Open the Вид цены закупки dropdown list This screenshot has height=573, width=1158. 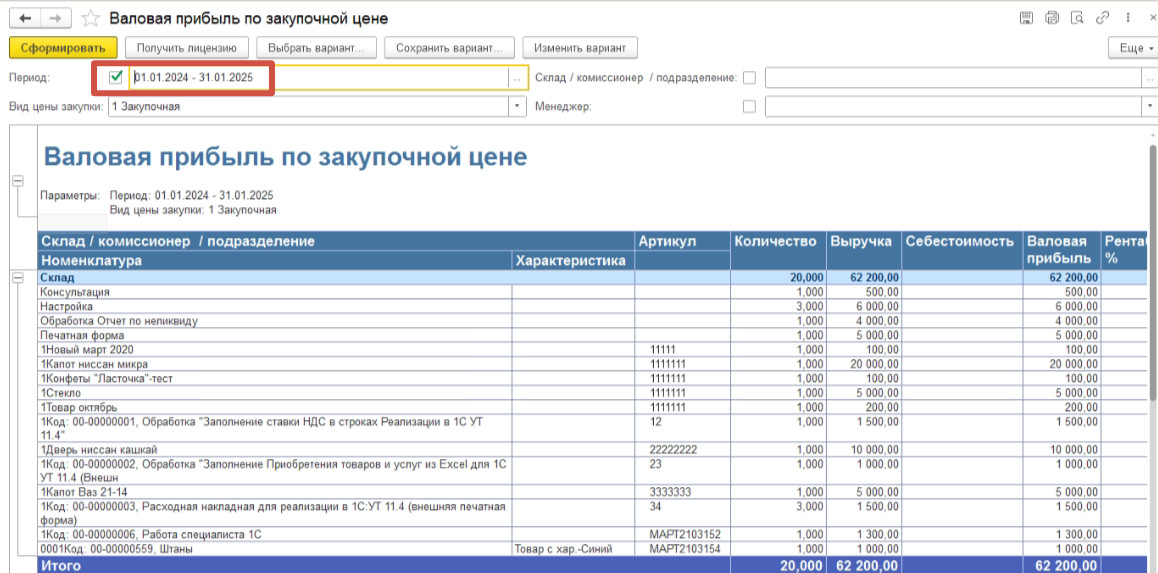(x=517, y=106)
